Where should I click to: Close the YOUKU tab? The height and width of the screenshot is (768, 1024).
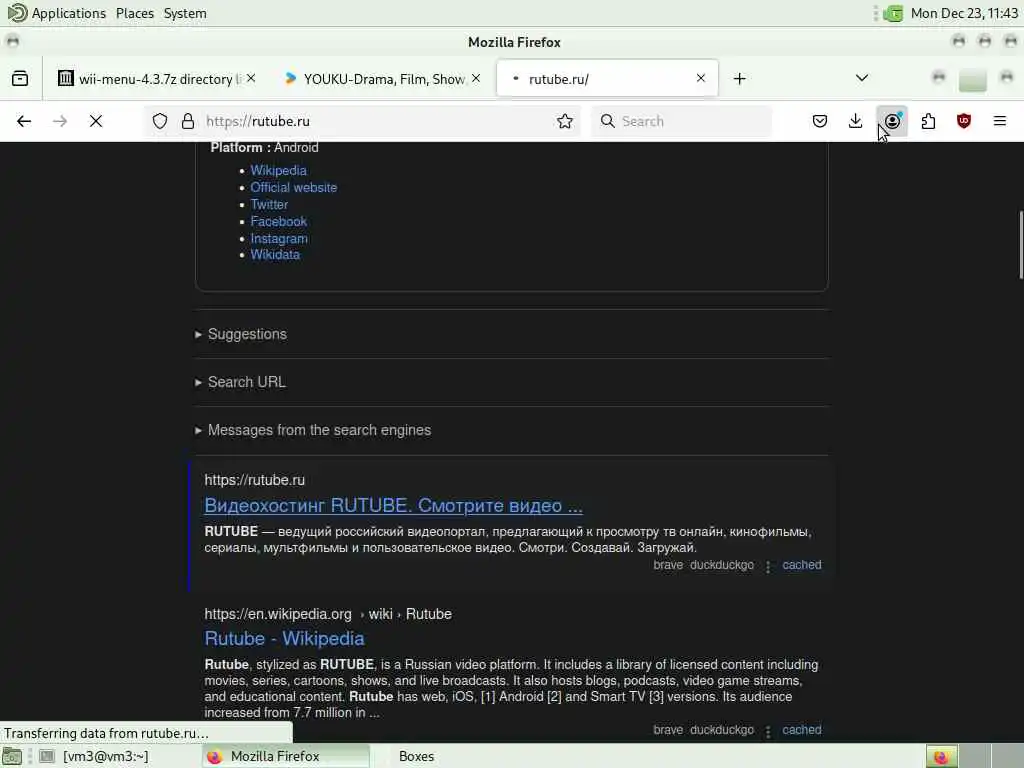[x=476, y=78]
